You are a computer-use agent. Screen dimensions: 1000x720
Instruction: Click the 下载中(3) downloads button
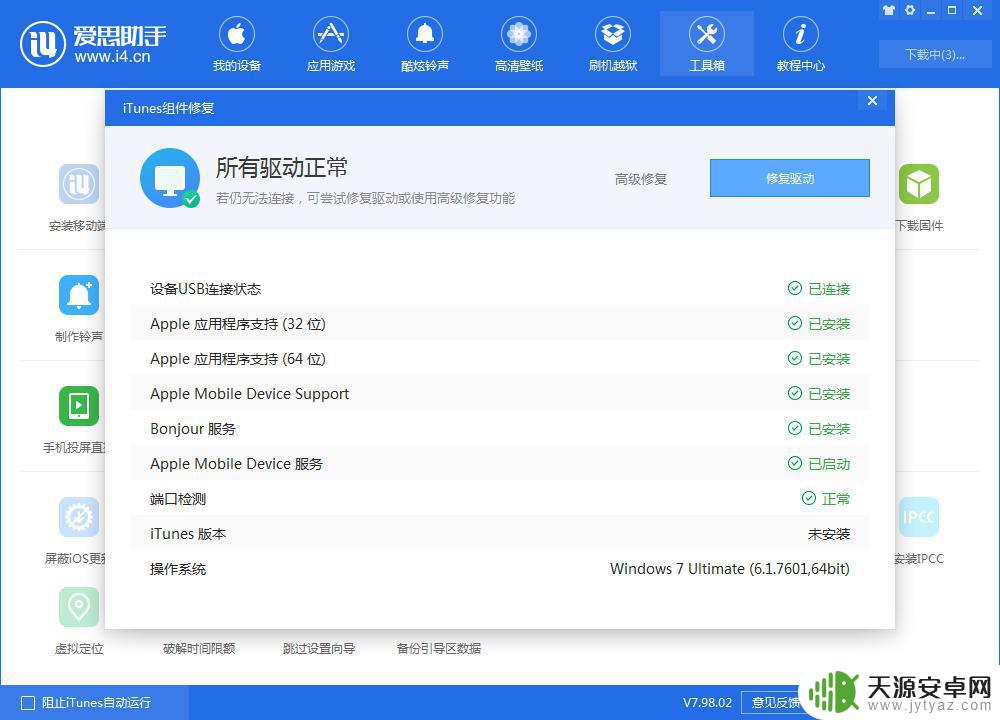click(x=934, y=54)
